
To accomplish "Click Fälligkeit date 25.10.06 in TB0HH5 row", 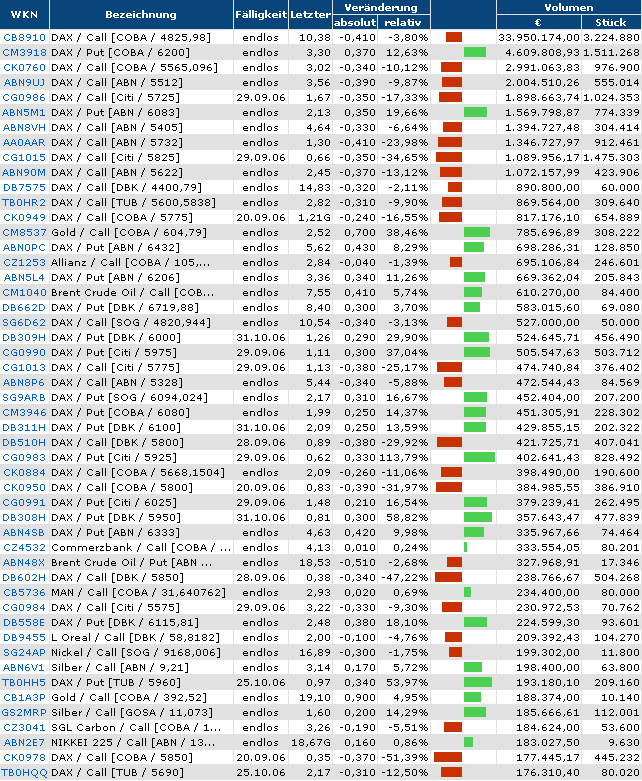I will click(260, 682).
